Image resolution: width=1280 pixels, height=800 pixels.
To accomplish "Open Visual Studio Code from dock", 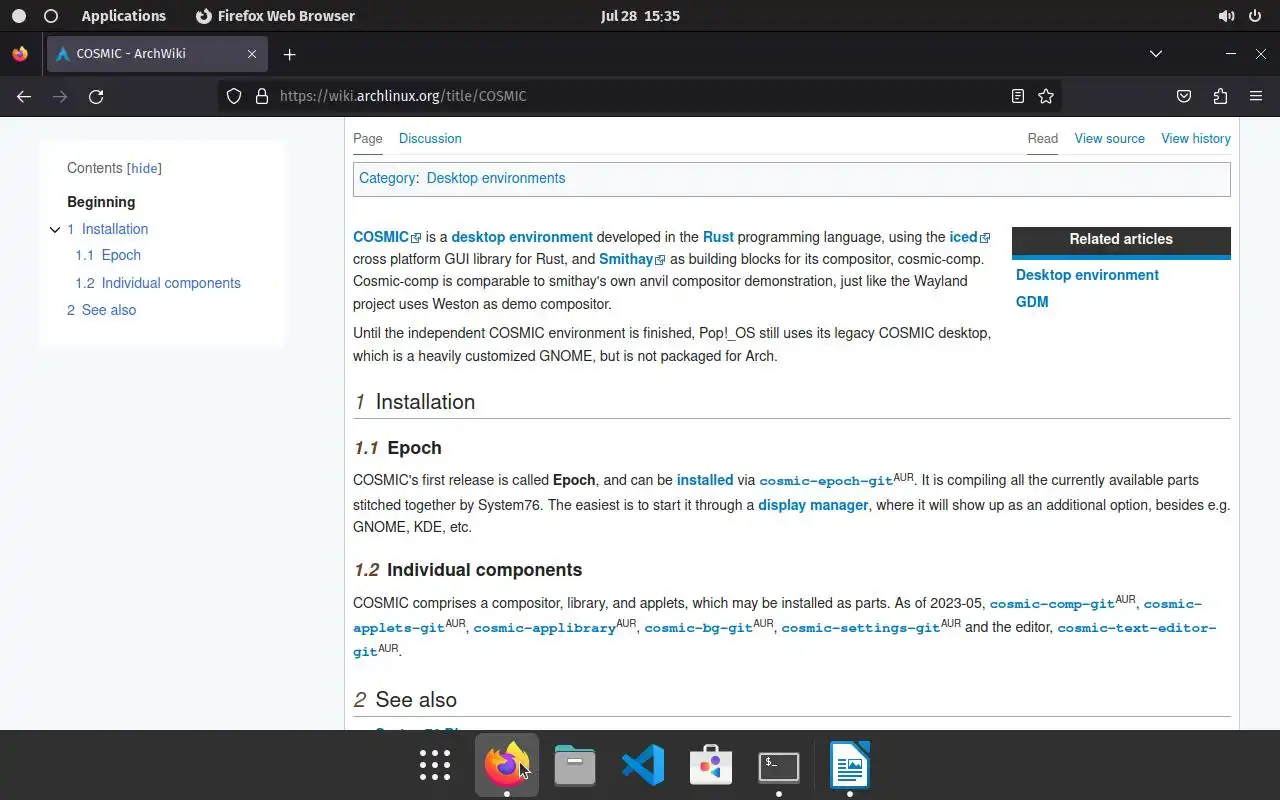I will [643, 765].
